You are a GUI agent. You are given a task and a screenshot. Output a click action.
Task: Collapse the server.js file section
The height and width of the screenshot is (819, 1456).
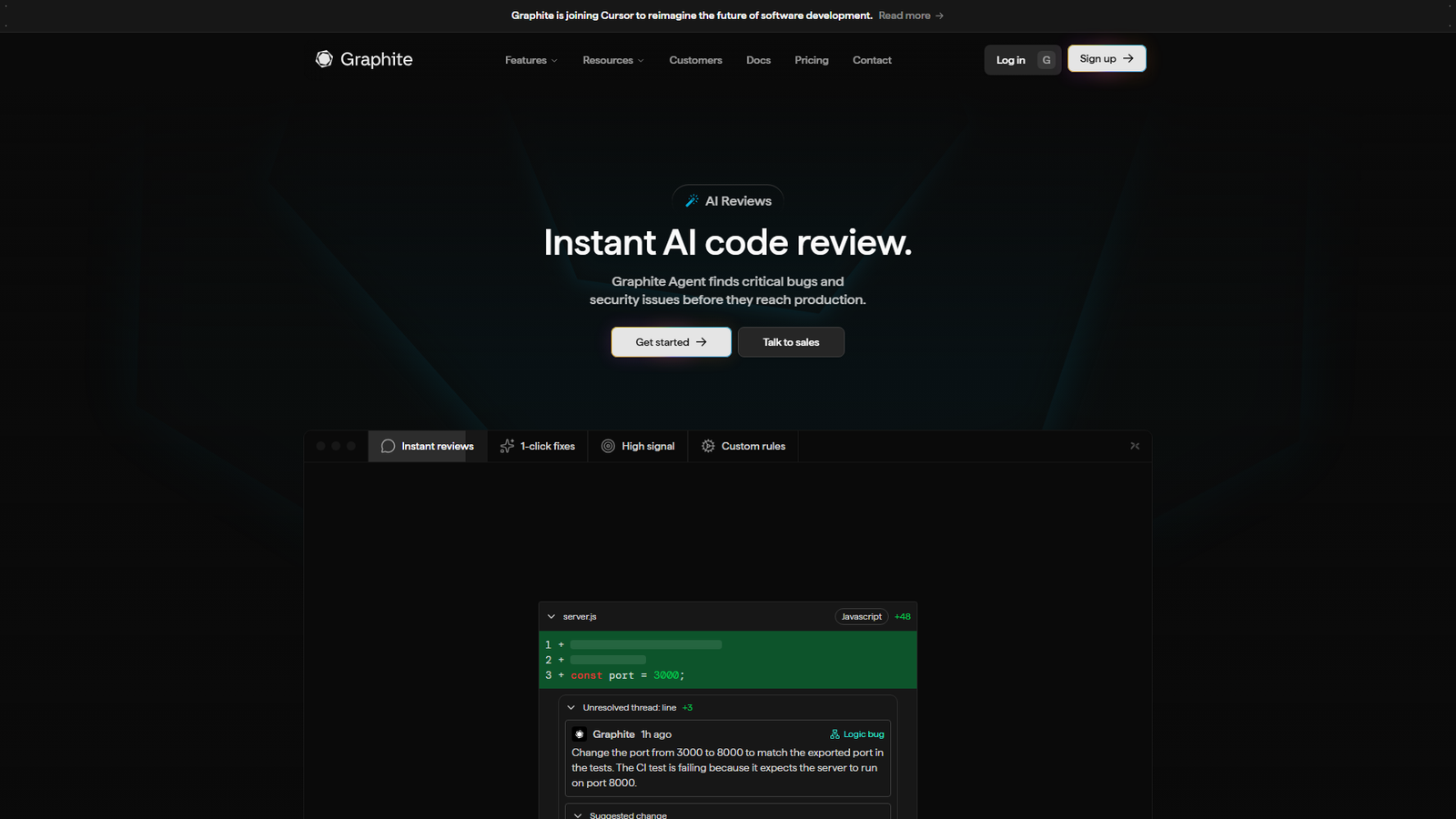tap(551, 617)
